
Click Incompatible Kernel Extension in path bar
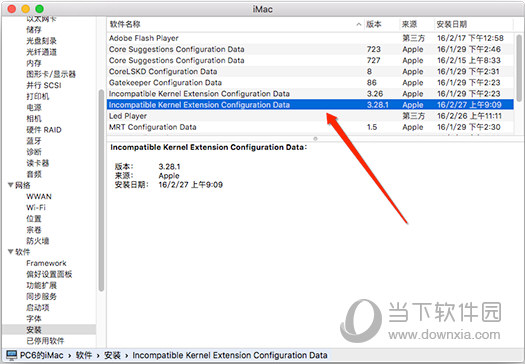click(x=230, y=355)
